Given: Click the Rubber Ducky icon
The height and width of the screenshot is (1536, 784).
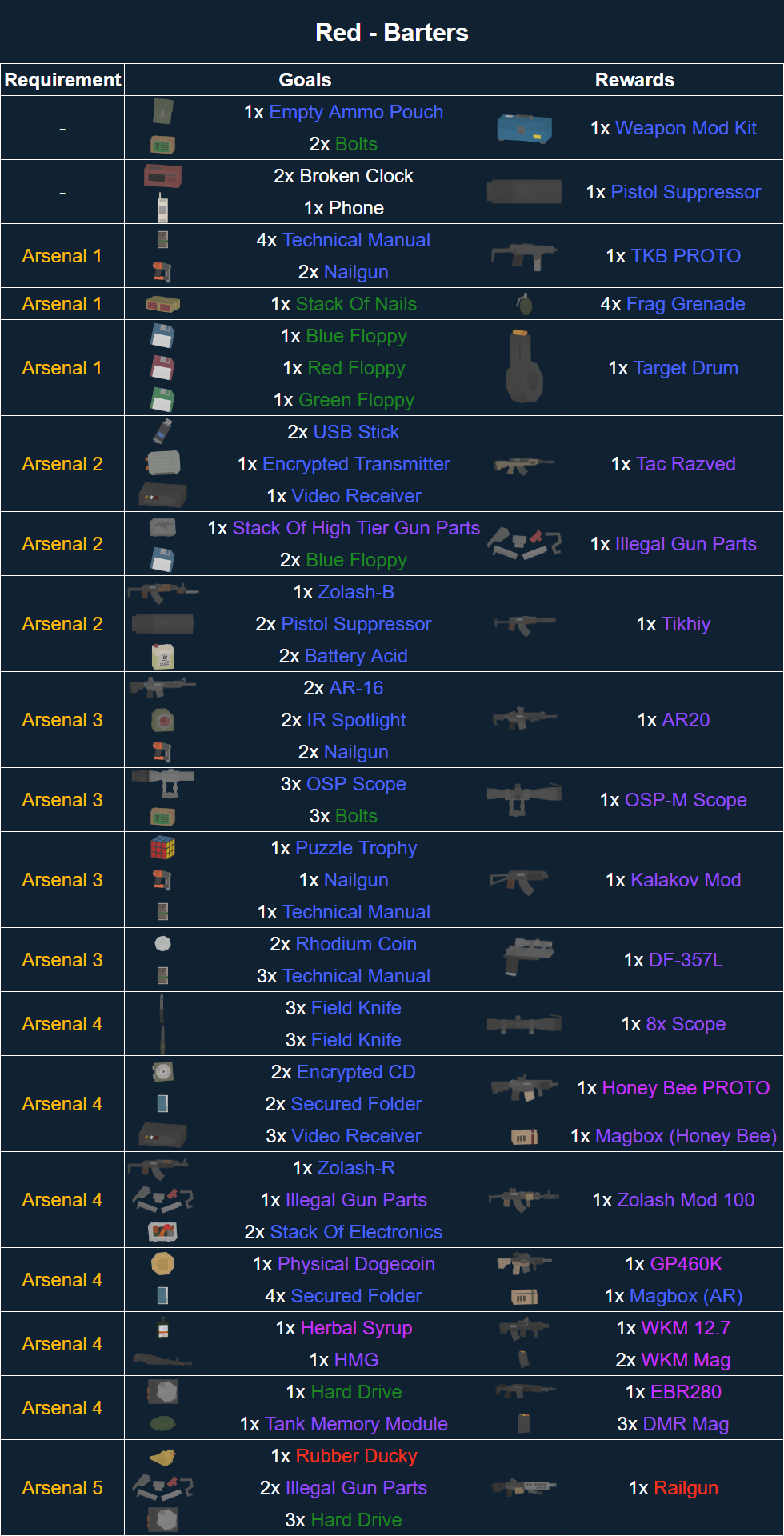Looking at the screenshot, I should (x=163, y=1456).
